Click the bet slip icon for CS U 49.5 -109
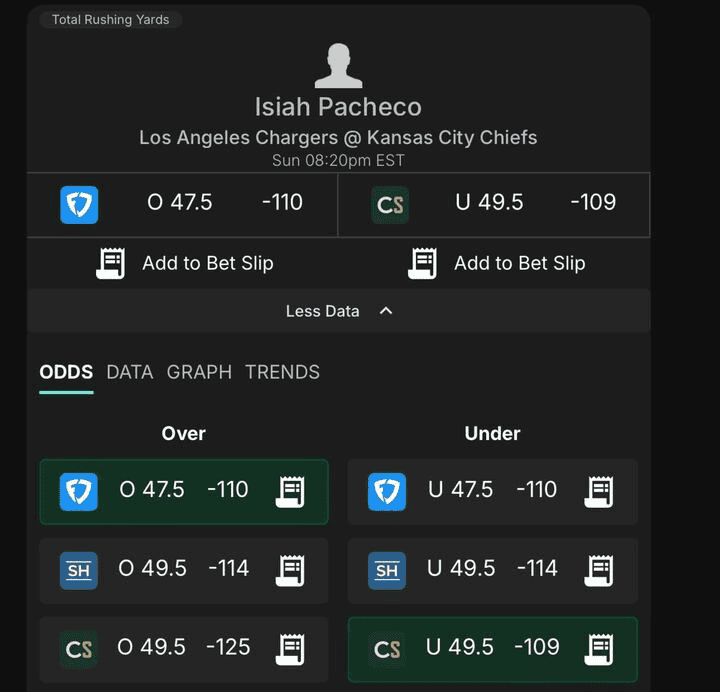The image size is (720, 692). point(599,648)
